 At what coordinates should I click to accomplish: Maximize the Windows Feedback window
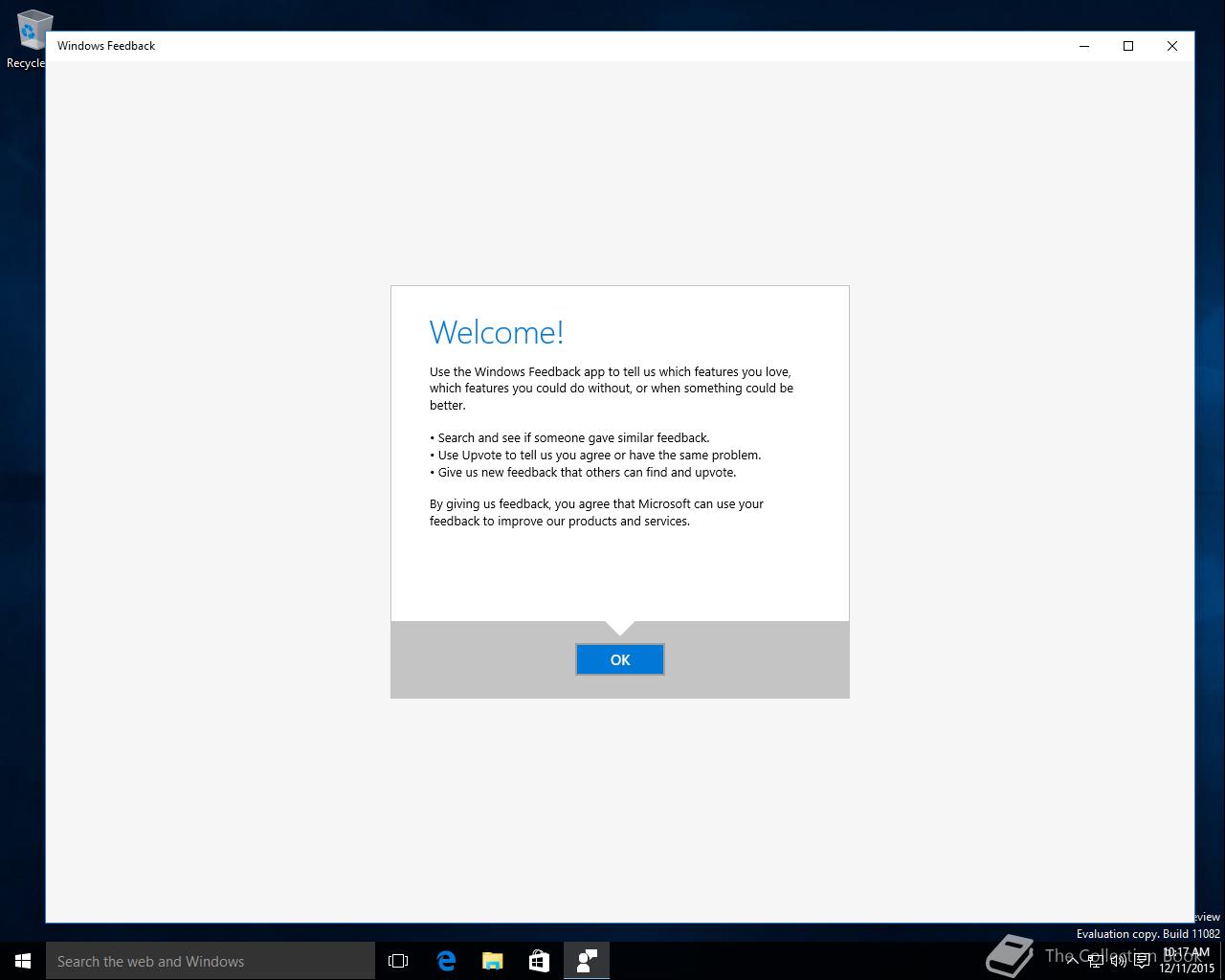pos(1128,46)
